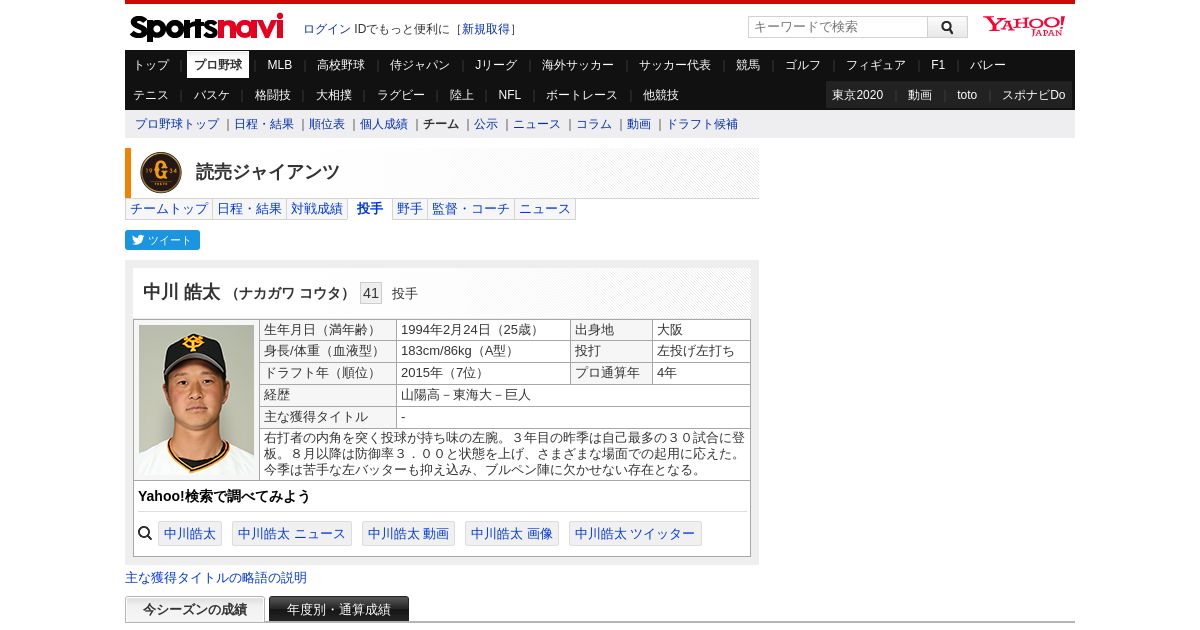This screenshot has width=1200, height=630.
Task: Go to 動画 in the gray sub-navigation
Action: 639,124
